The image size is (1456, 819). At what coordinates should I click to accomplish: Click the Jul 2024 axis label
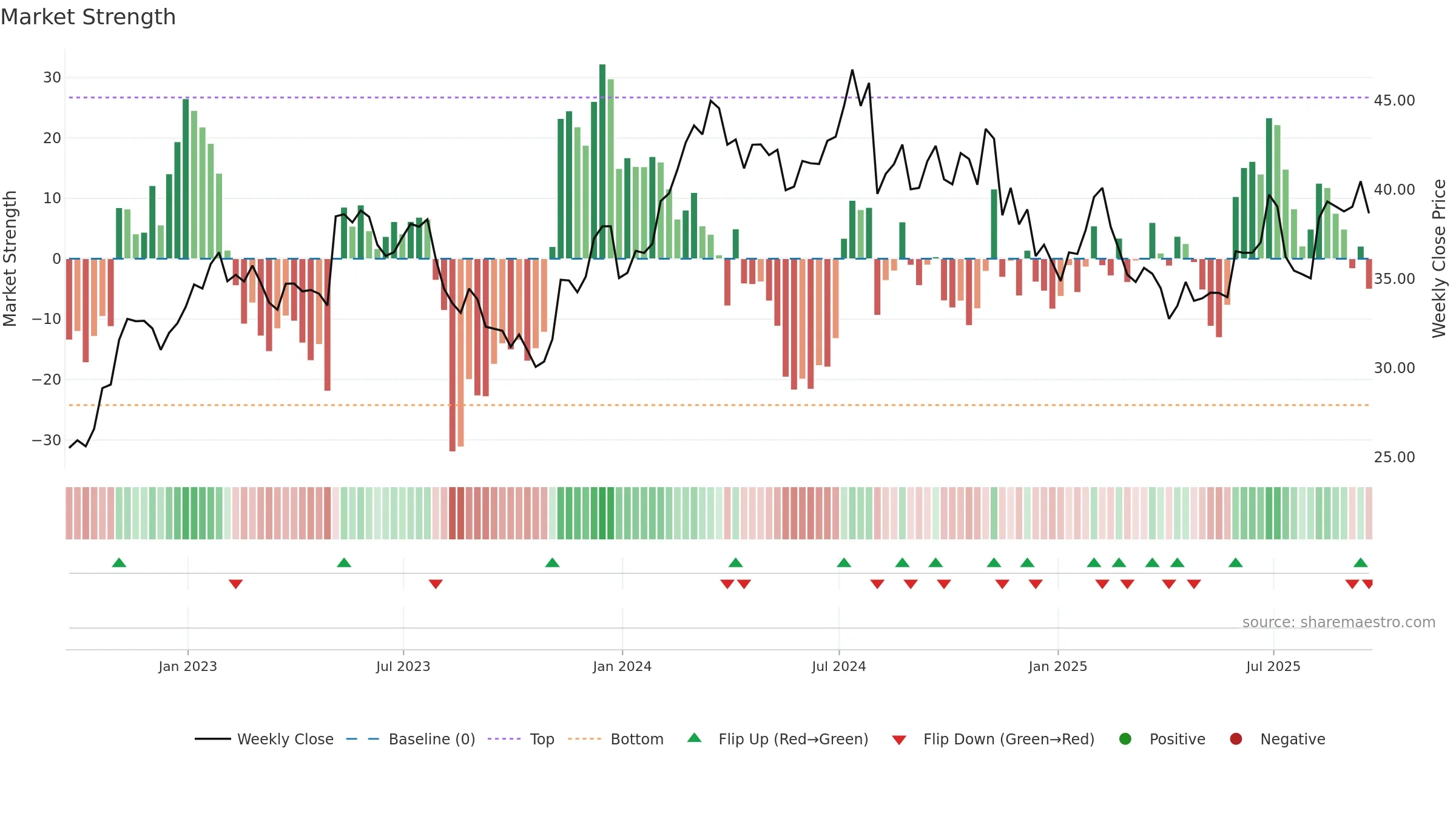click(x=839, y=666)
